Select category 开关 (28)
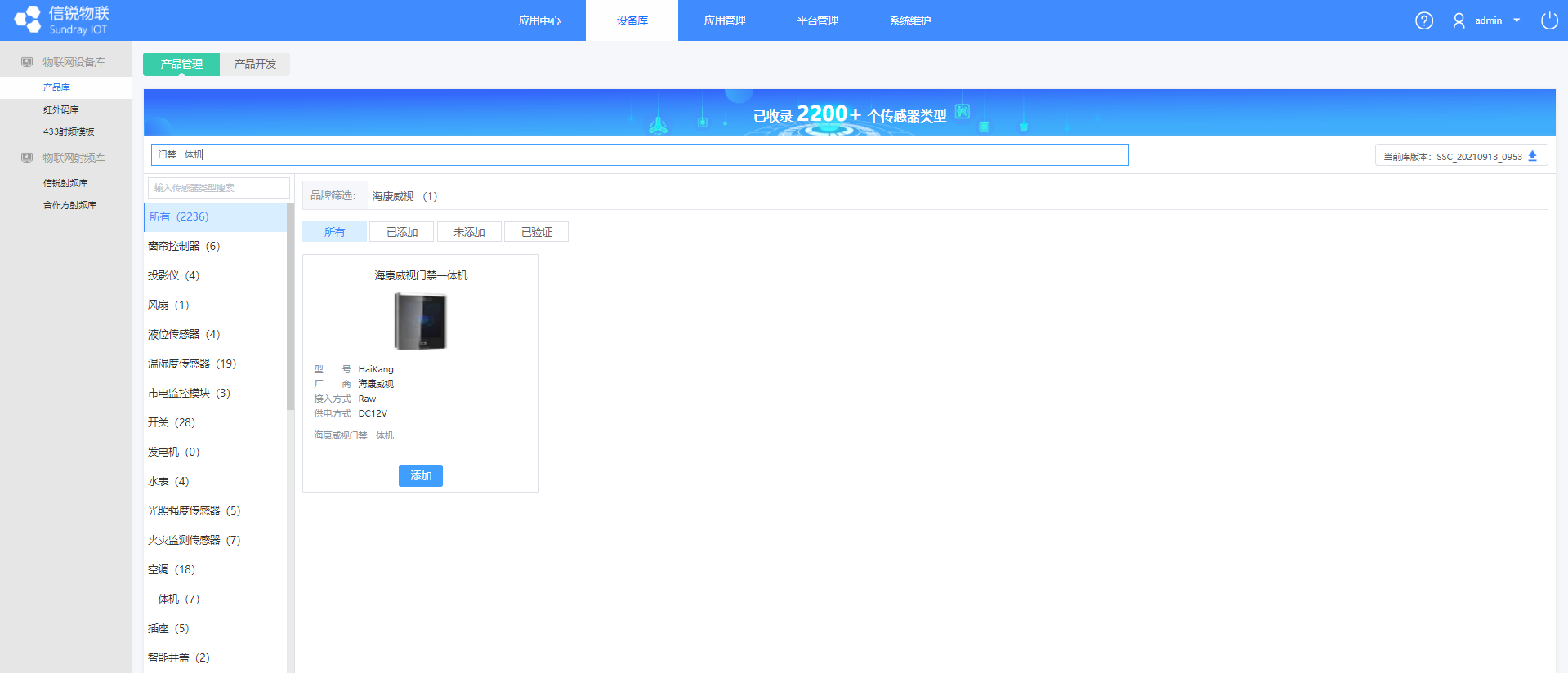Screen dimensions: 1568x673 pos(215,422)
